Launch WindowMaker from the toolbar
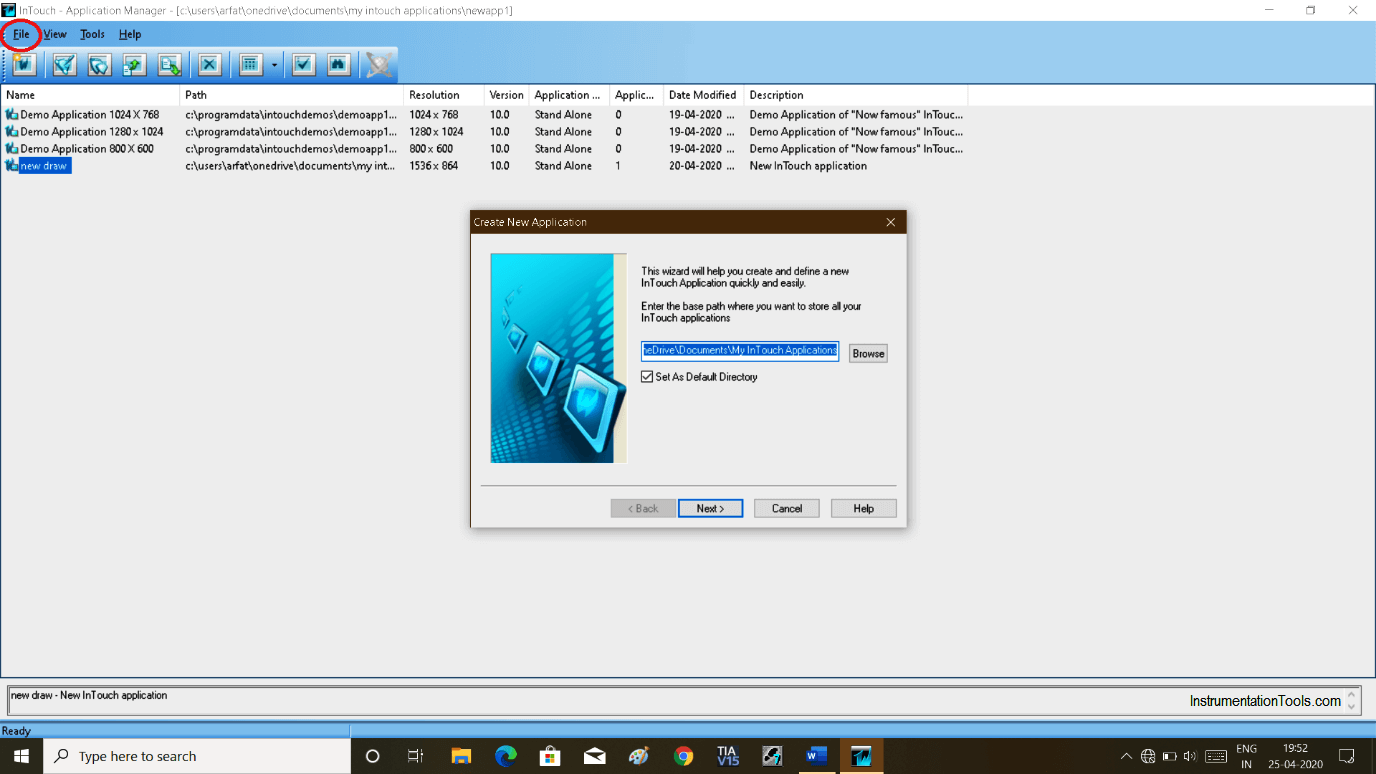 (x=65, y=65)
